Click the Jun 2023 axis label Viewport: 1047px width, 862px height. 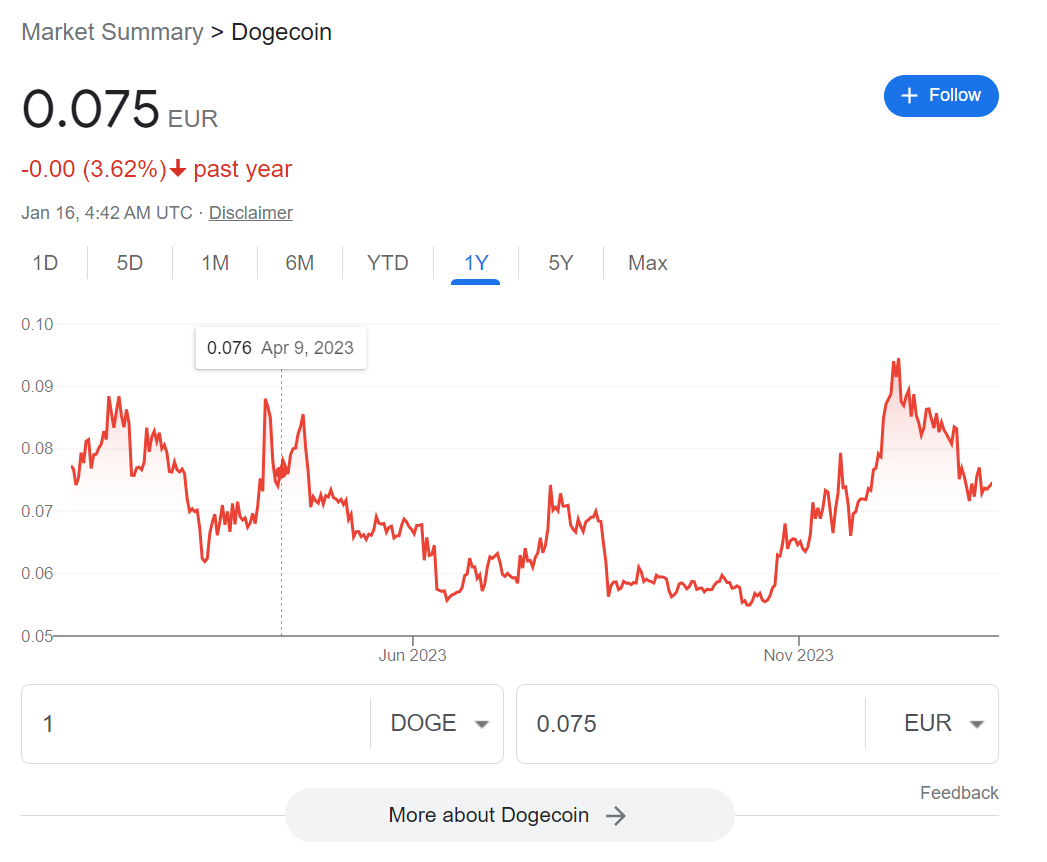(x=412, y=655)
